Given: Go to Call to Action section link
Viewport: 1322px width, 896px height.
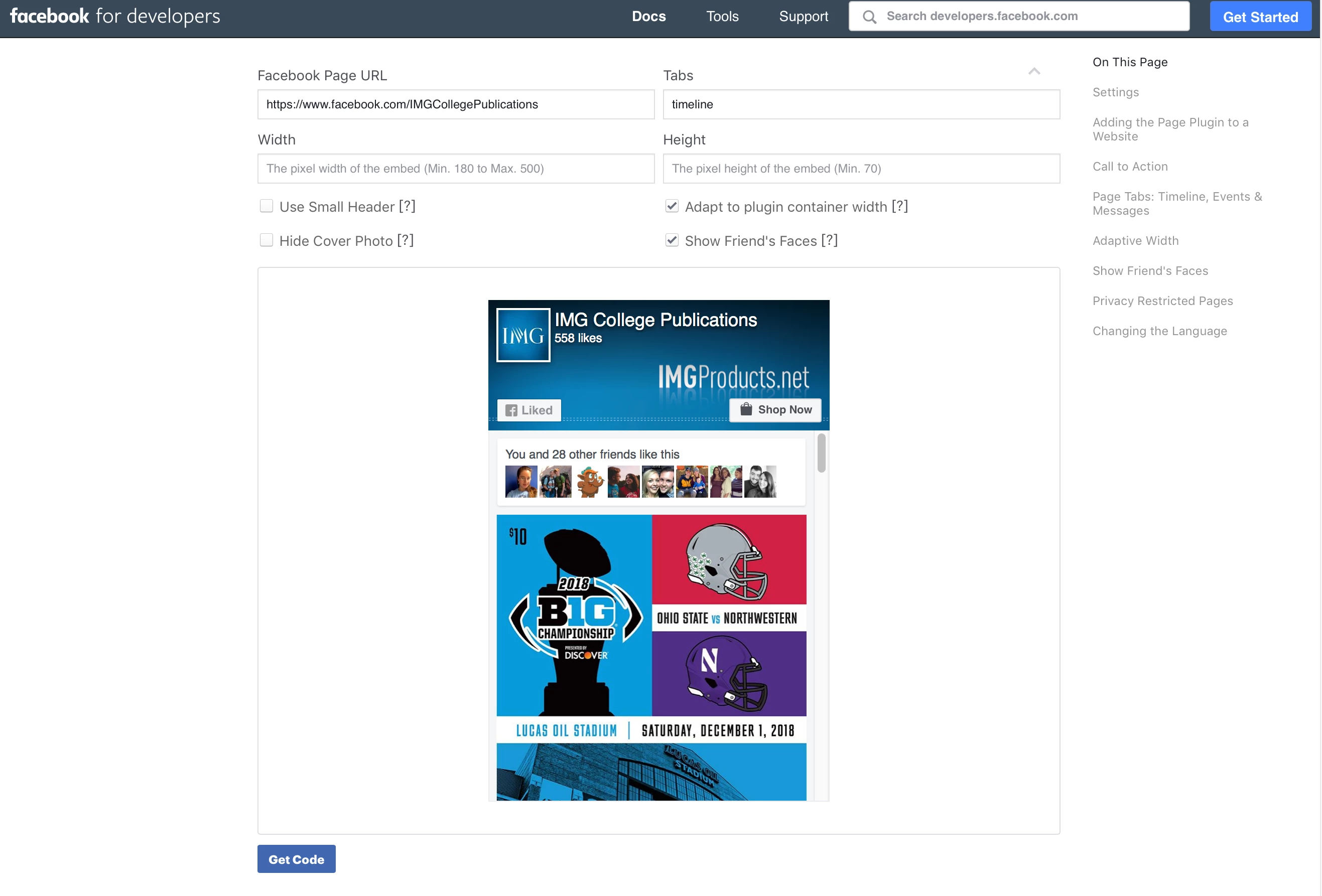Looking at the screenshot, I should click(1130, 167).
